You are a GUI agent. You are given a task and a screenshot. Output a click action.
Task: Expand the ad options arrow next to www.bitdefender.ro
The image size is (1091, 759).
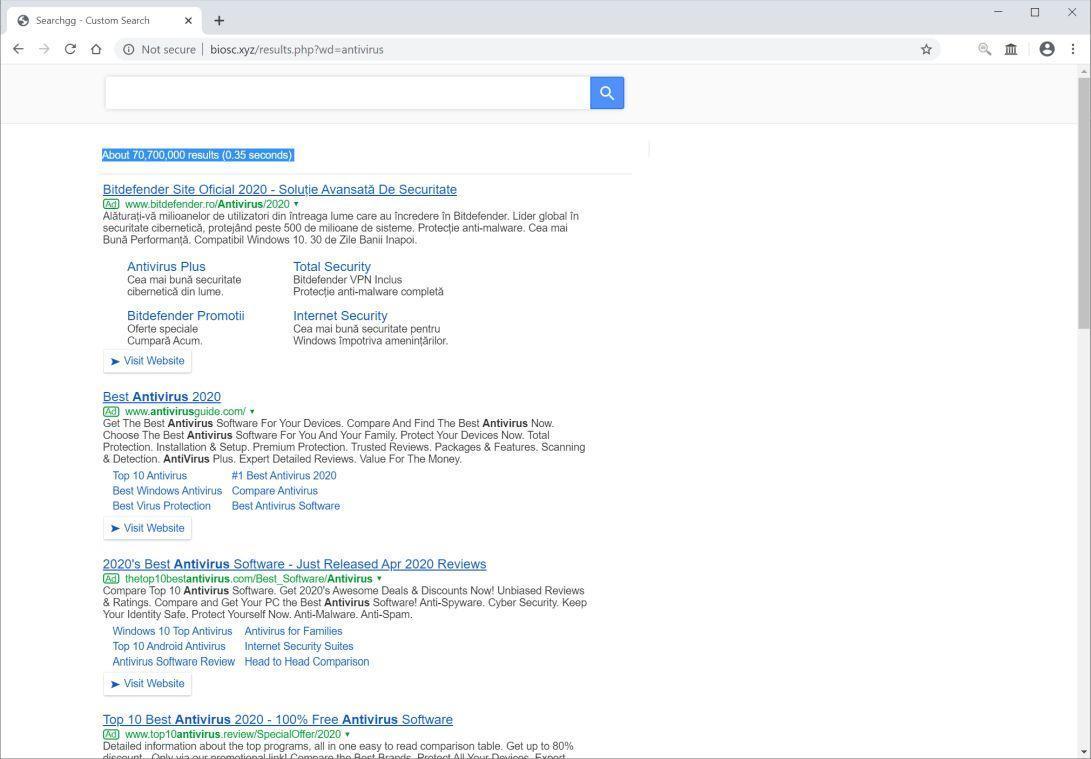(295, 204)
